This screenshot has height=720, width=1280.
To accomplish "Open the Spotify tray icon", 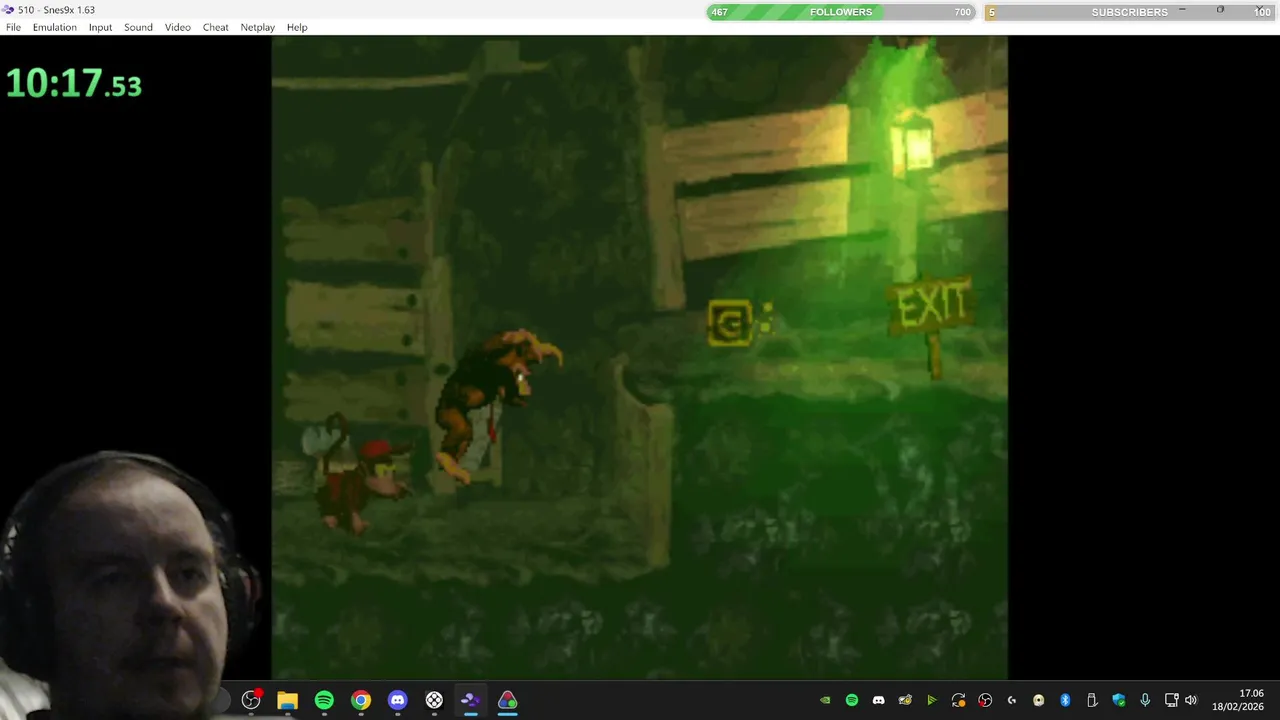I will [852, 700].
